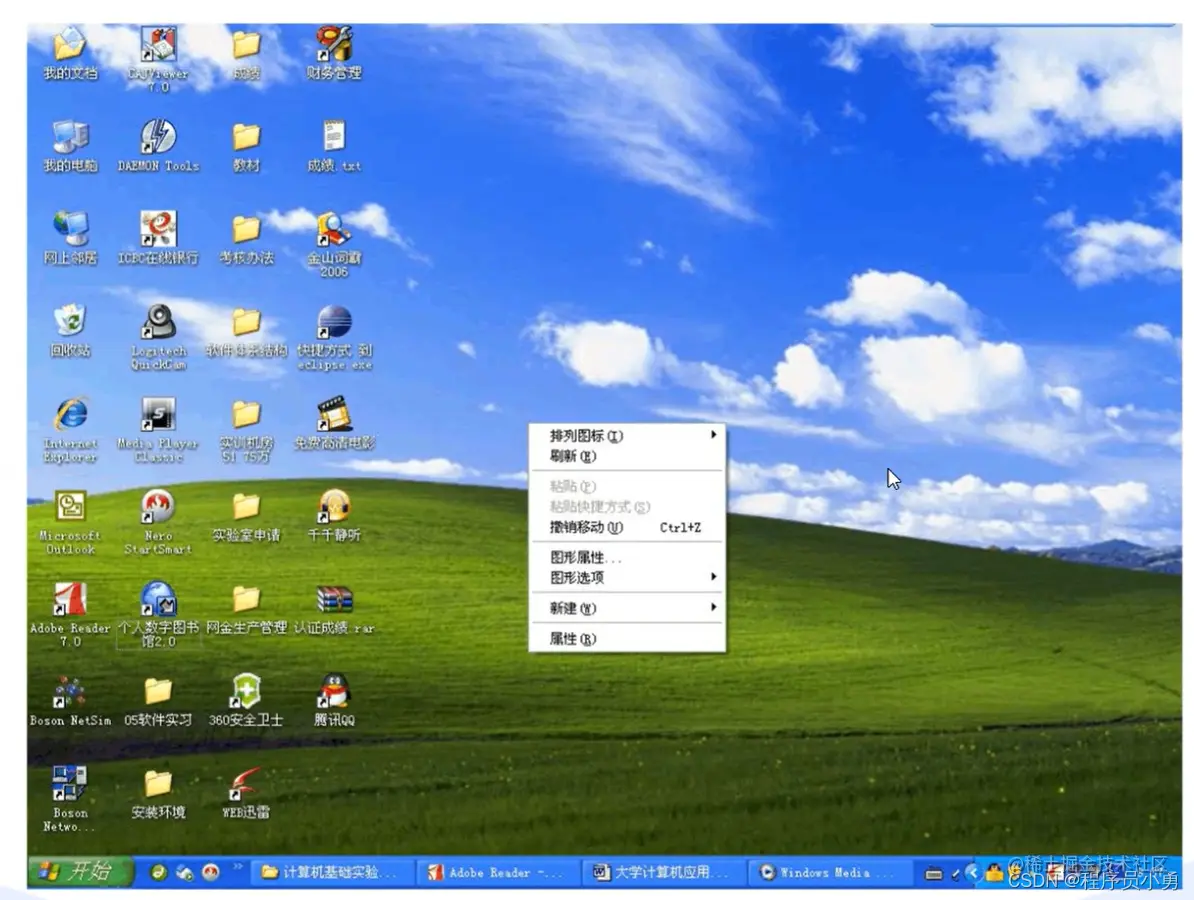The width and height of the screenshot is (1194, 900).
Task: Launch the 千千静听 music player
Action: [334, 516]
